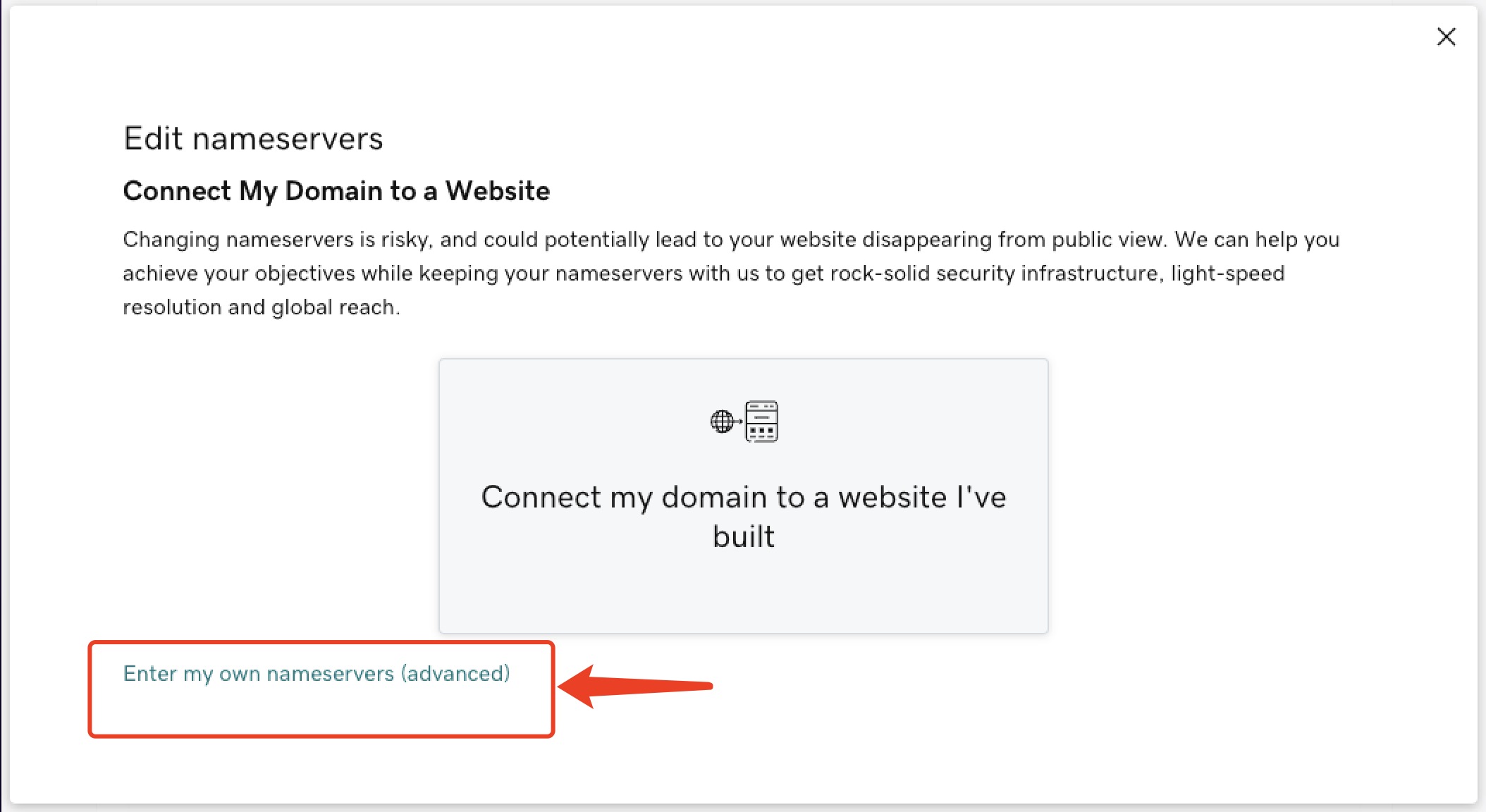Click the tiny arrow between globe and page icons
1486x812 pixels.
click(739, 422)
